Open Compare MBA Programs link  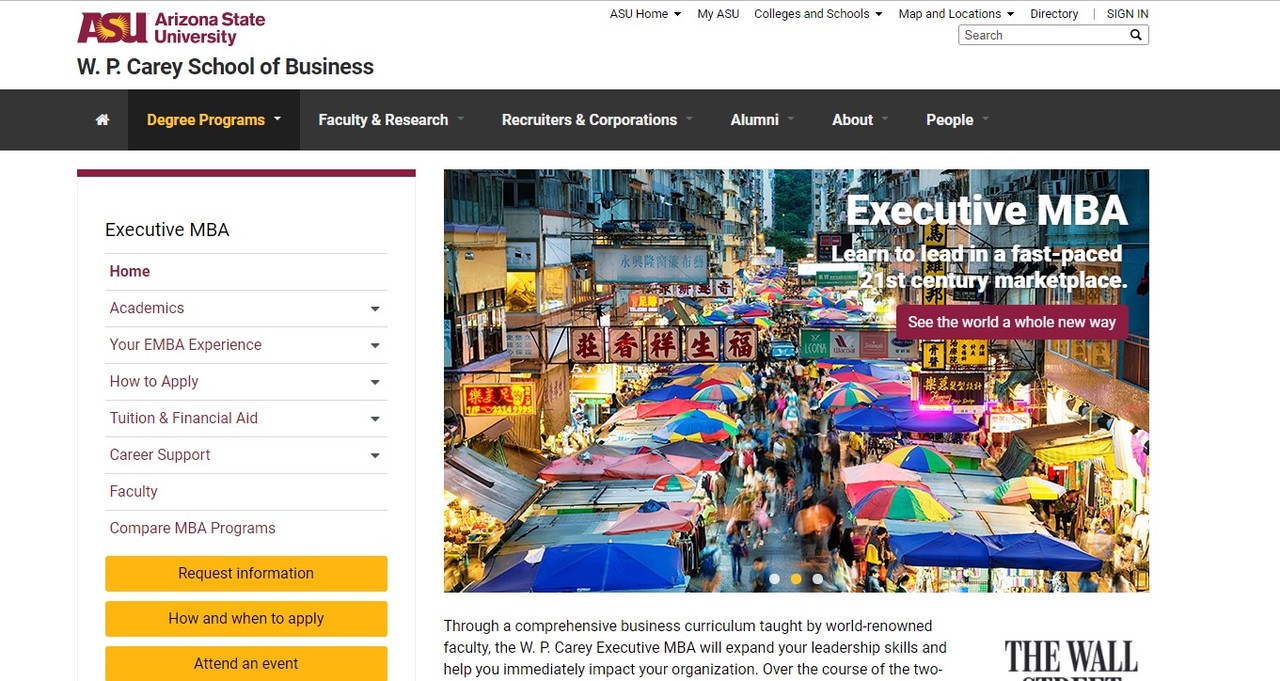(x=192, y=528)
